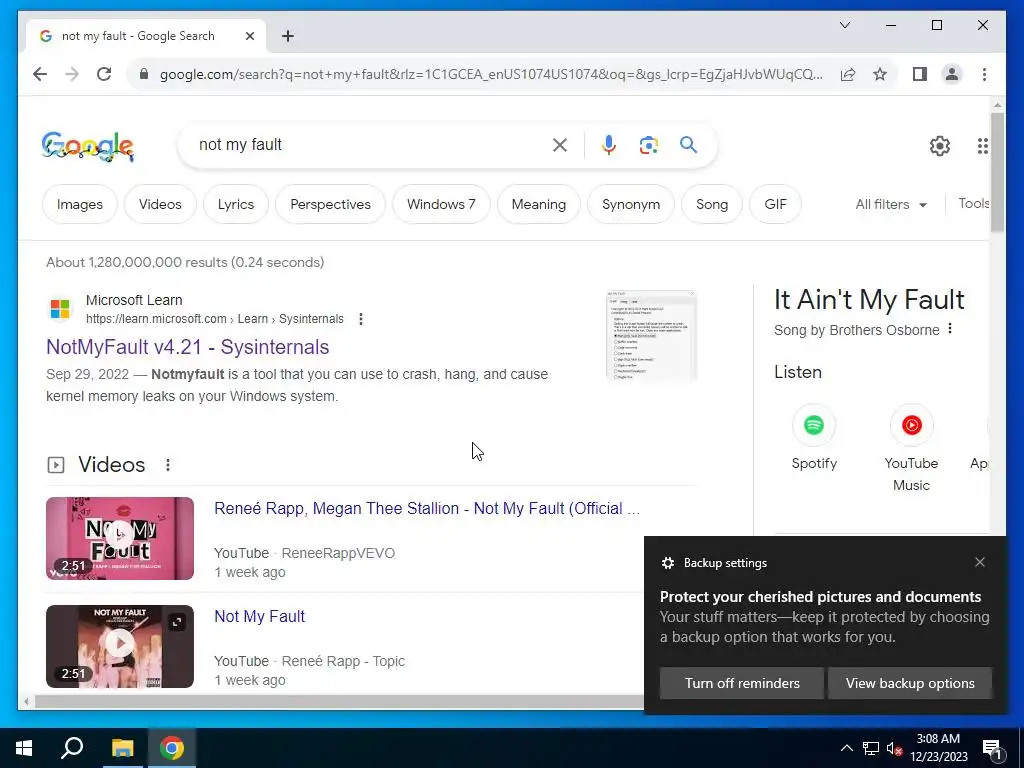The image size is (1024, 768).
Task: Open the Action Center notifications icon
Action: 993,748
